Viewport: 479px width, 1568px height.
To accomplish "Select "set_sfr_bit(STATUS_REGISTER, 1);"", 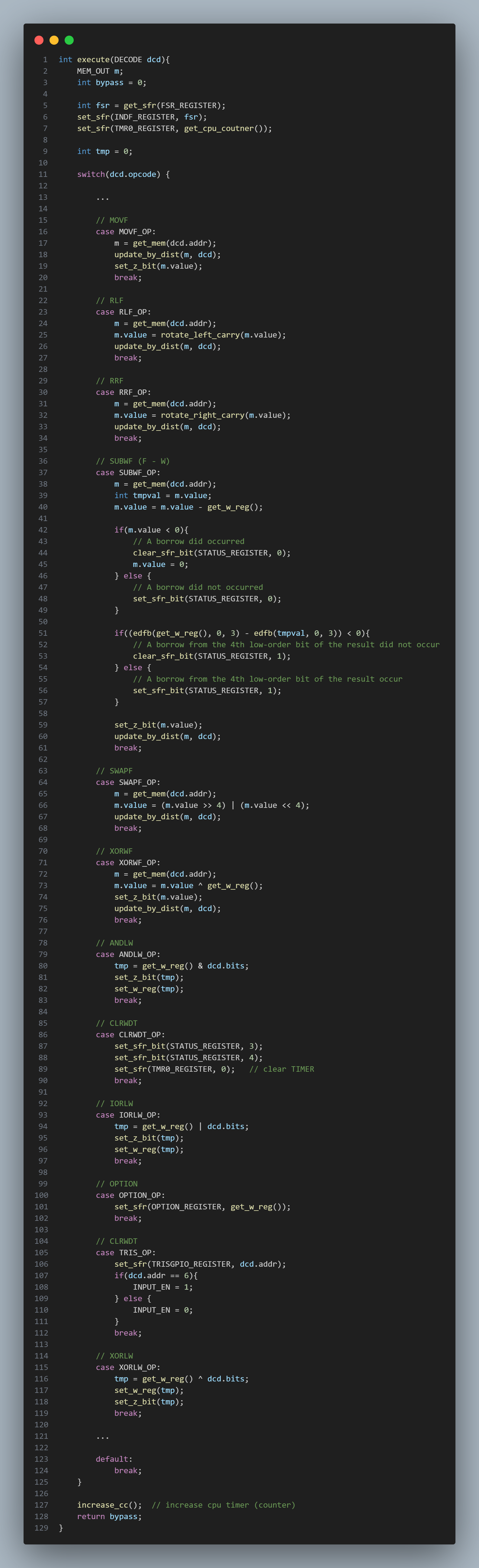I will coord(207,691).
